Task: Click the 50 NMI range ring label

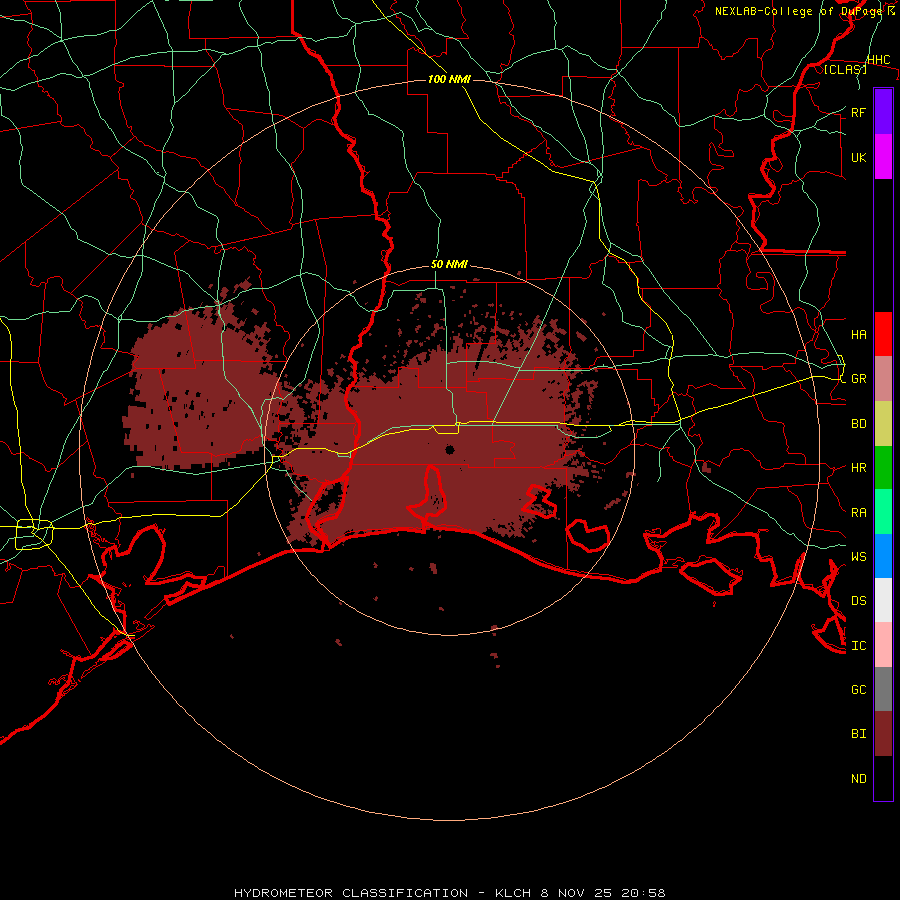Action: 449,264
